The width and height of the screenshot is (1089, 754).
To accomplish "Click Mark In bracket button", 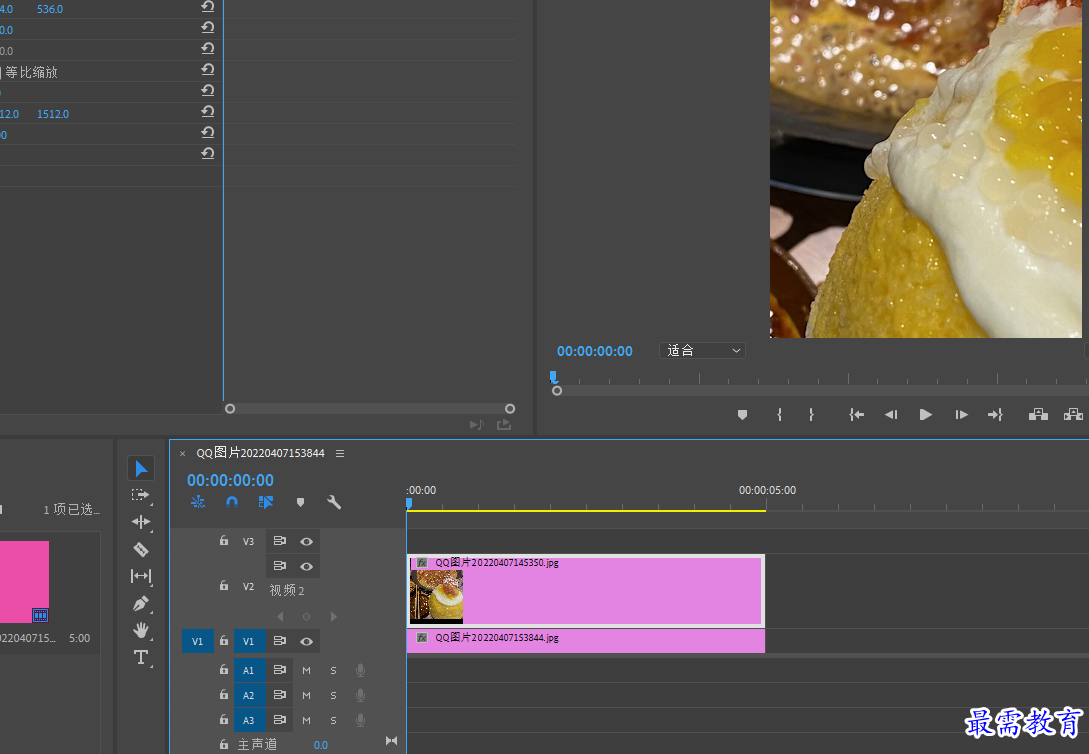I will tap(779, 414).
